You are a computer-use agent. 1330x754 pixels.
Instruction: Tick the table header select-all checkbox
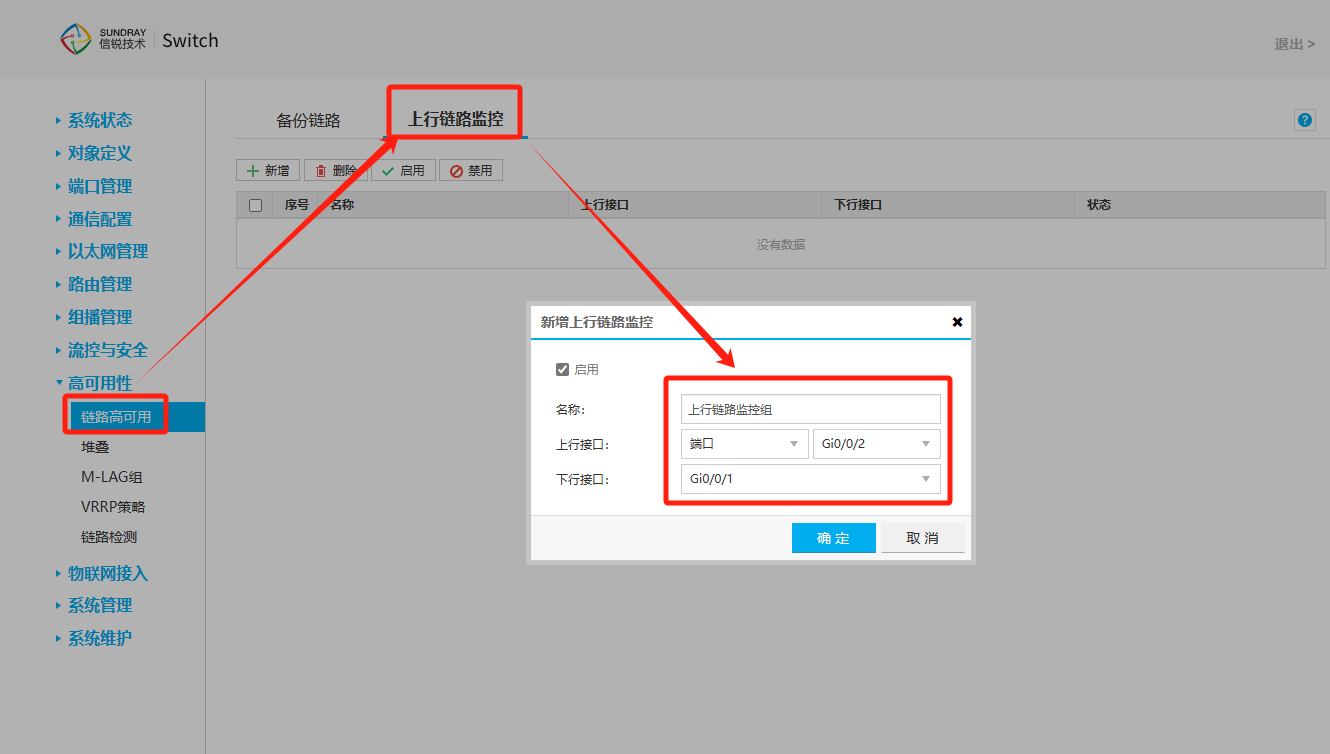[x=255, y=205]
